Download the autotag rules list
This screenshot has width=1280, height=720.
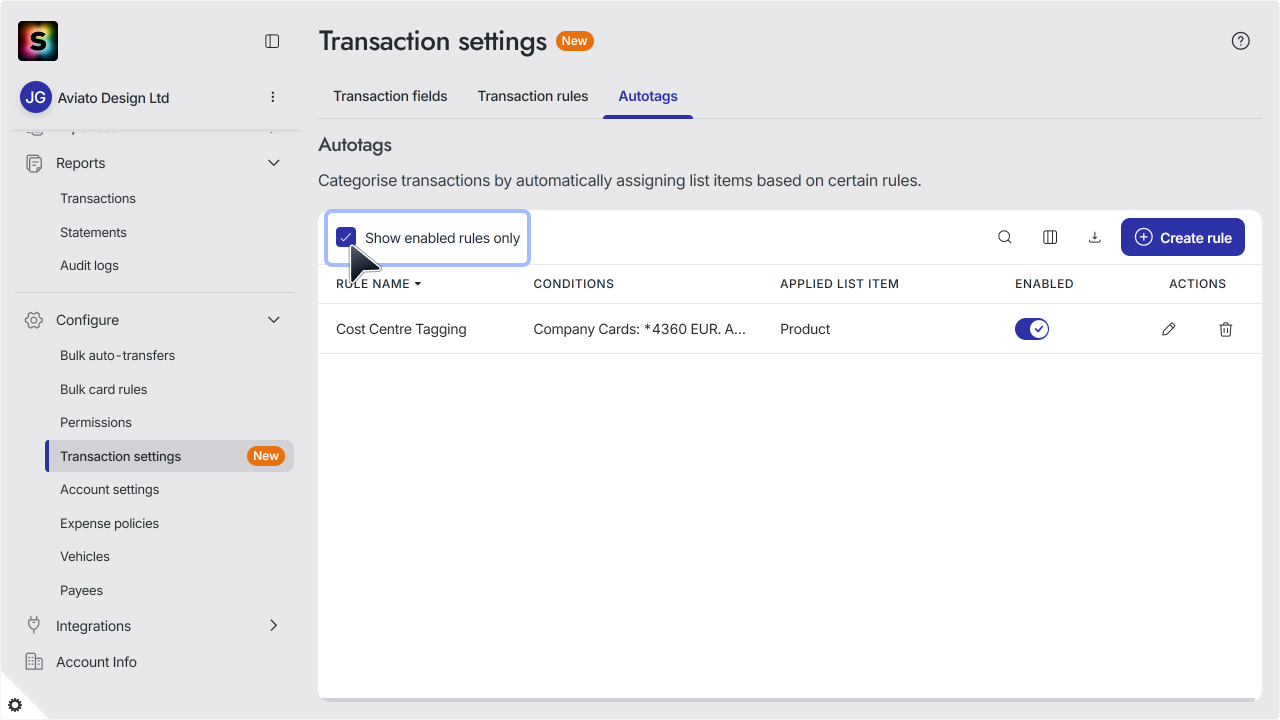pyautogui.click(x=1095, y=237)
